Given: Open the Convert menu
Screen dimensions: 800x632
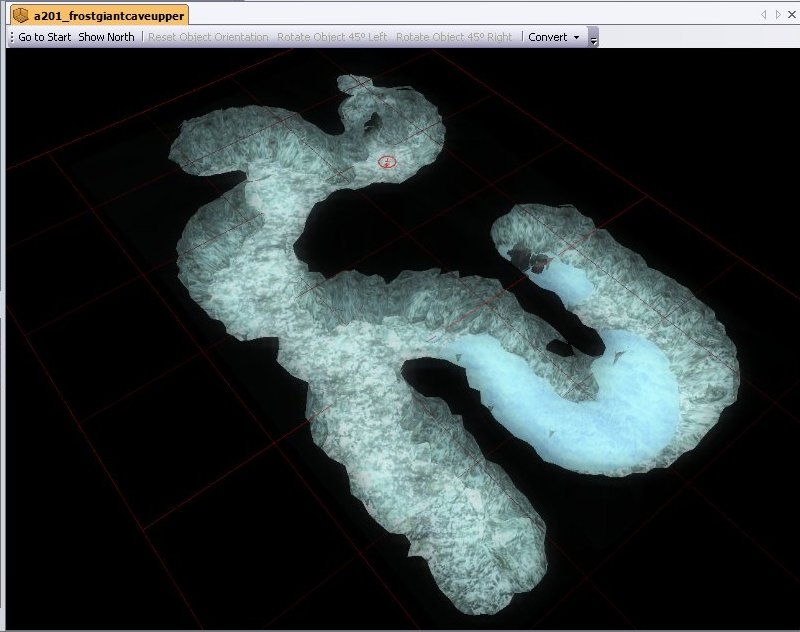Looking at the screenshot, I should coord(547,37).
